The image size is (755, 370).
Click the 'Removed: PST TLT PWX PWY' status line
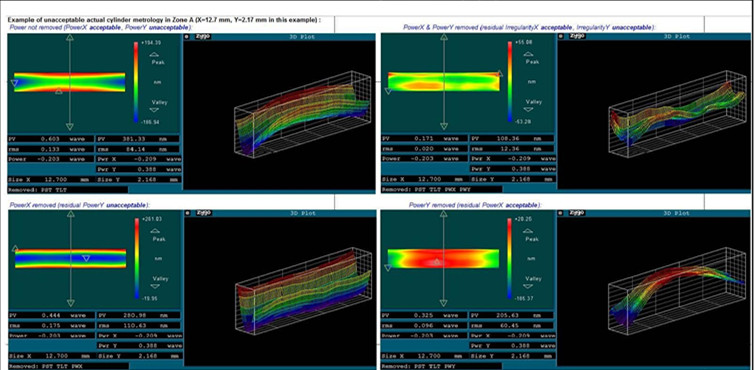(x=442, y=190)
